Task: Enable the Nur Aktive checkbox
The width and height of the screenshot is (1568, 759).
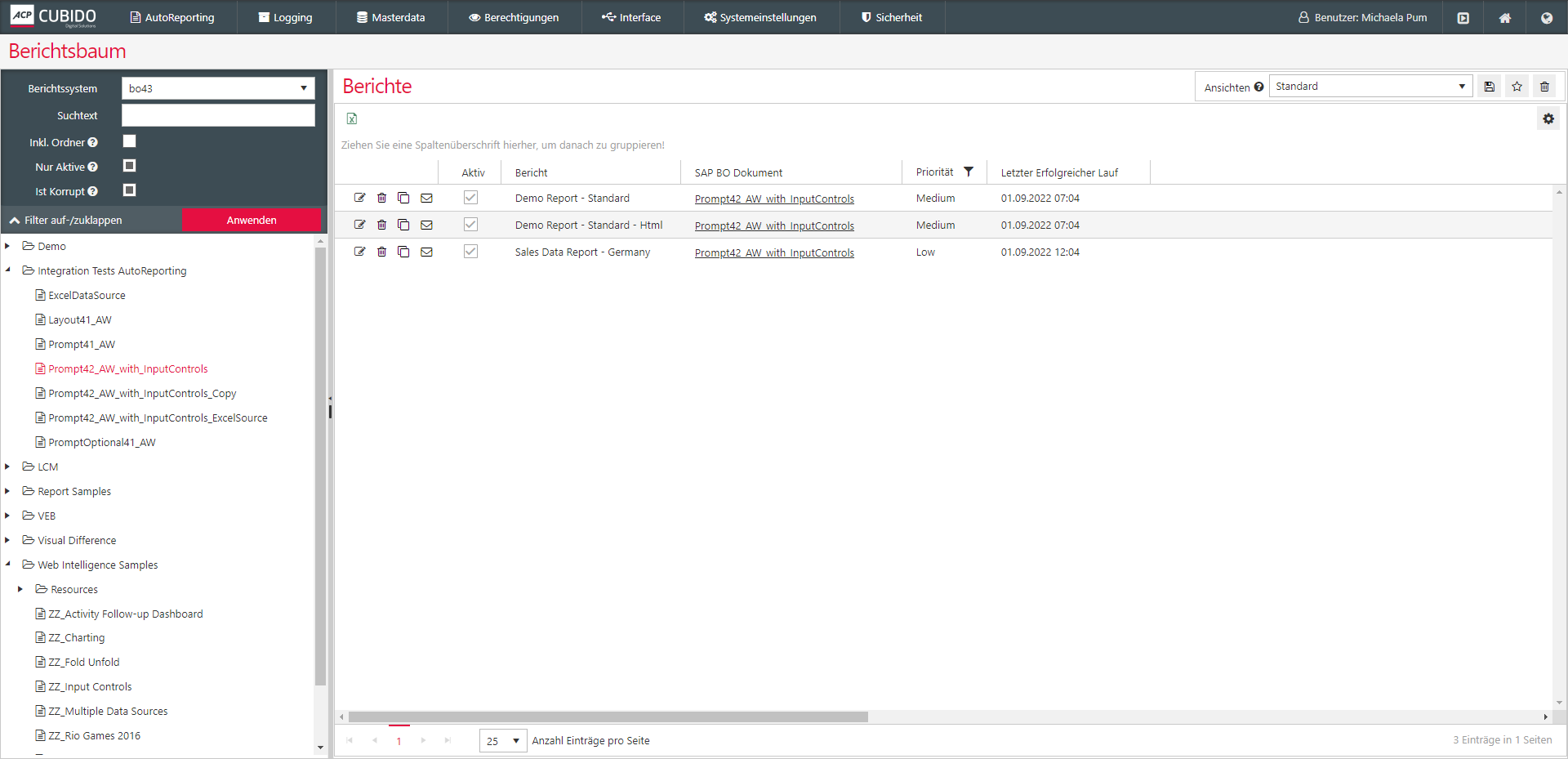Action: pyautogui.click(x=129, y=166)
